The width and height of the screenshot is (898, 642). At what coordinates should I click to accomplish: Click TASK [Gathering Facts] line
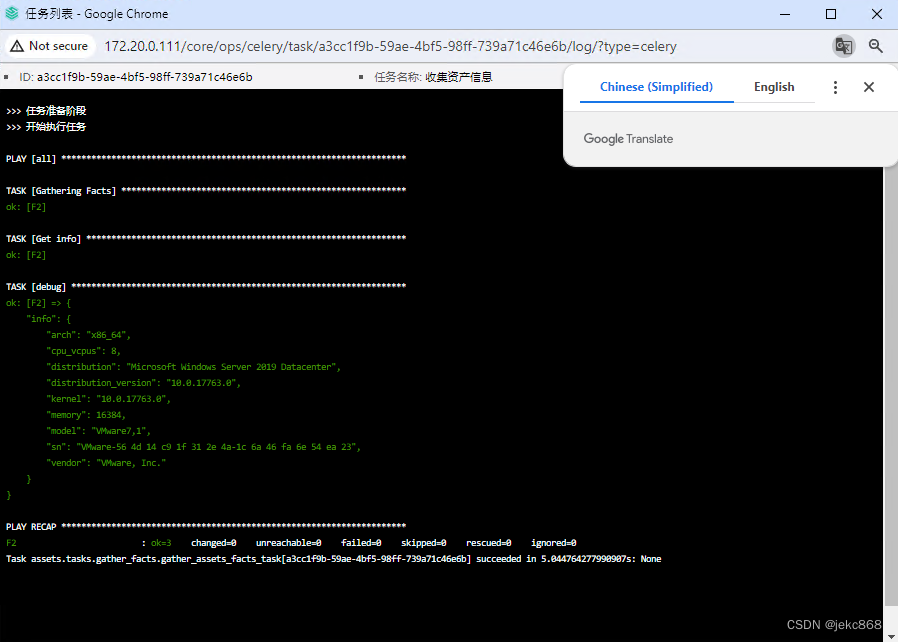206,191
